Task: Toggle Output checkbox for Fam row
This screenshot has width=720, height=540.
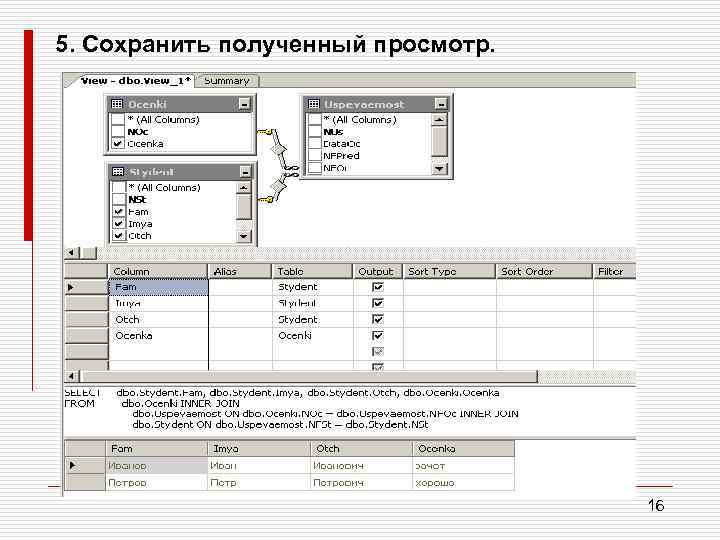Action: pos(378,287)
